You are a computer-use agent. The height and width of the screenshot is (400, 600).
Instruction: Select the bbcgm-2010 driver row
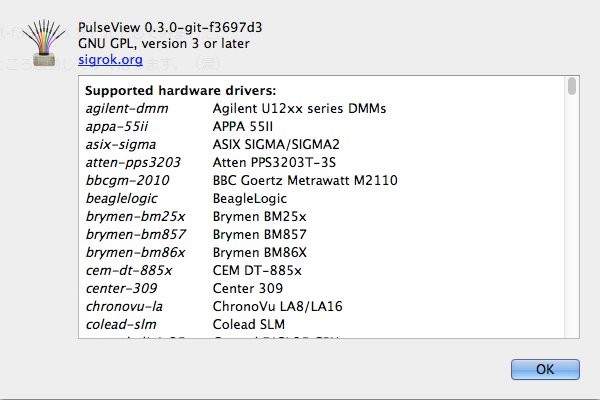[x=127, y=180]
